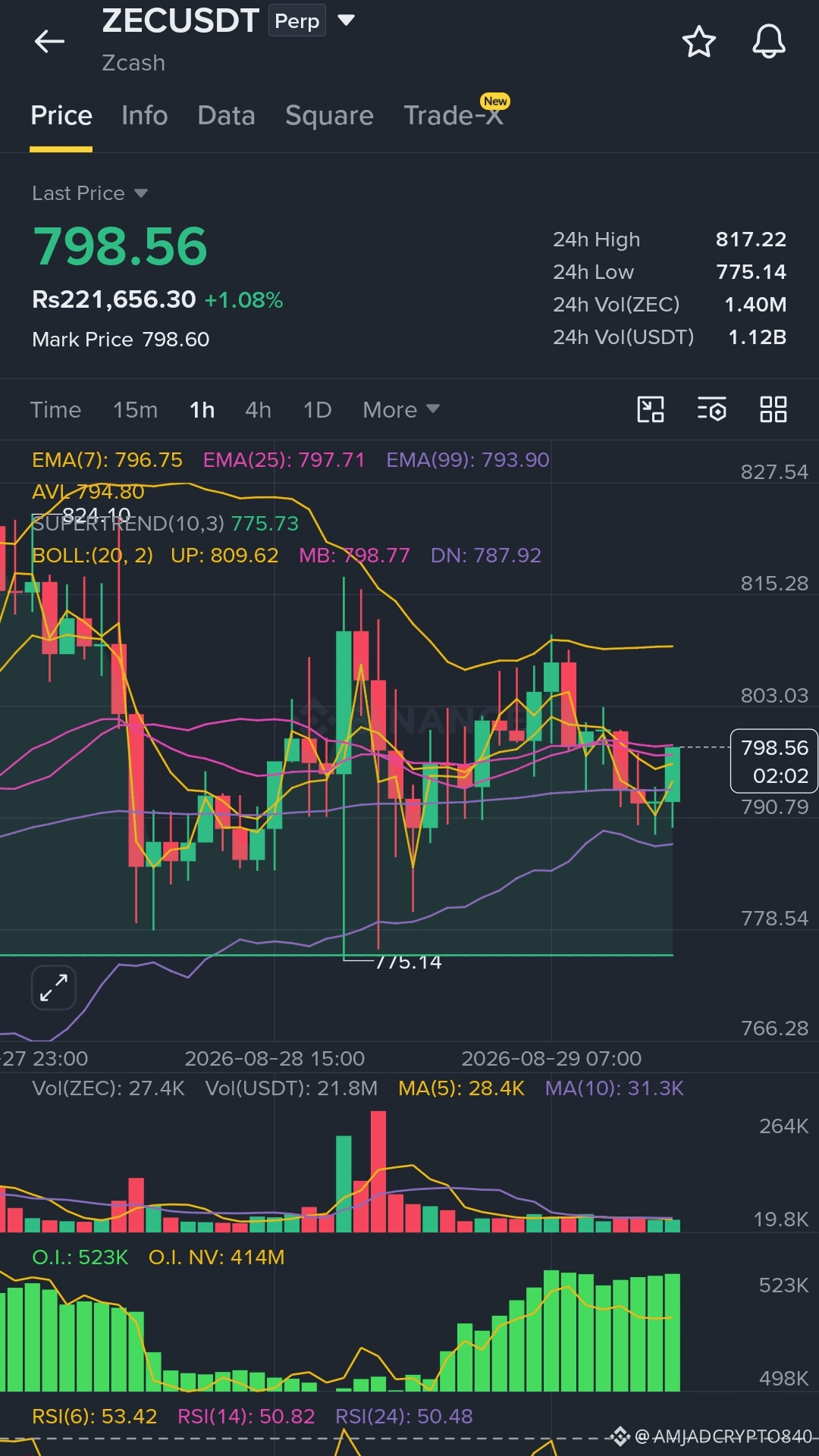Screen dimensions: 819x1456
Task: Tap the 798.56 last price figure
Action: click(120, 246)
